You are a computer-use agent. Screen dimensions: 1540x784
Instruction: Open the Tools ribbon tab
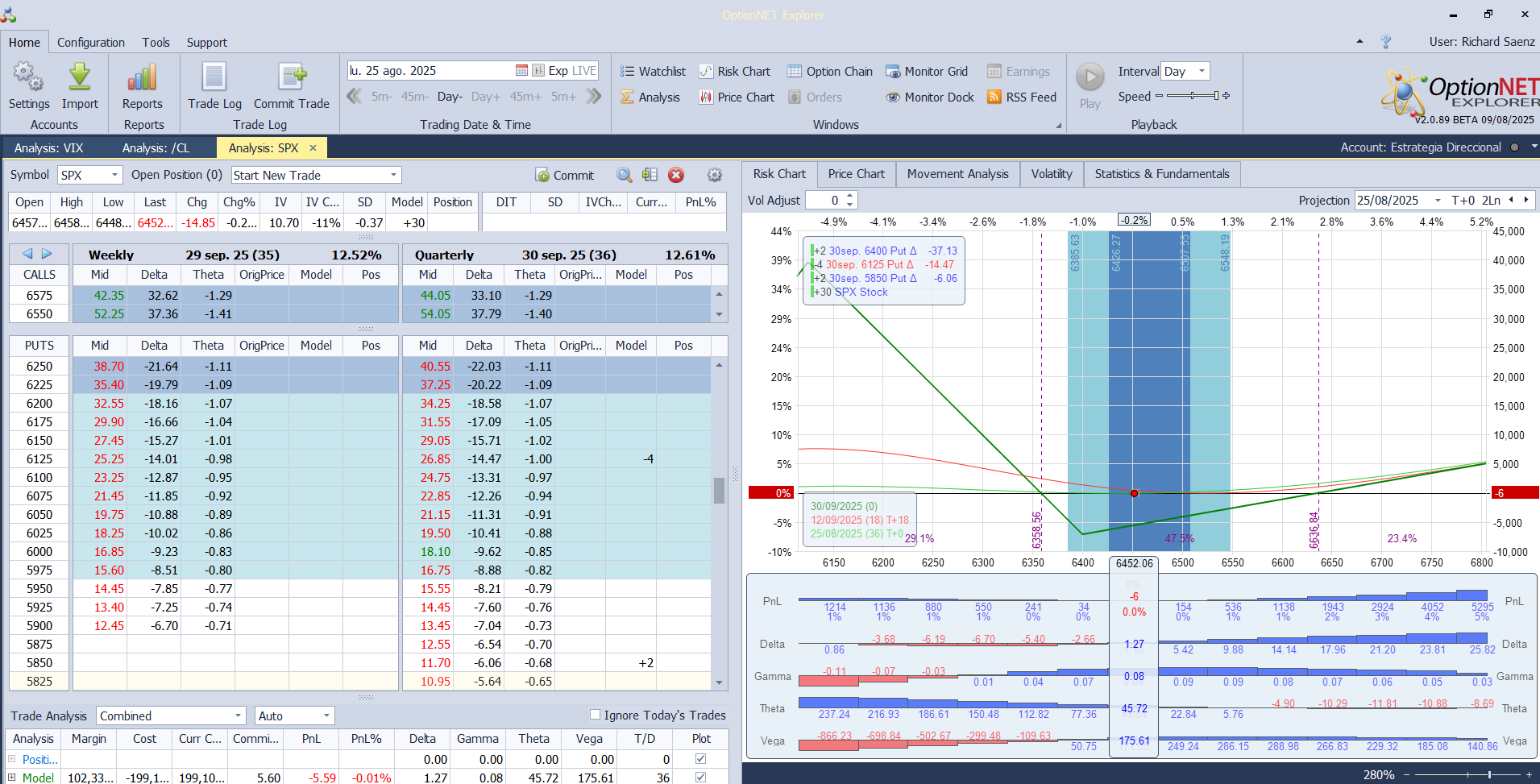[x=156, y=43]
